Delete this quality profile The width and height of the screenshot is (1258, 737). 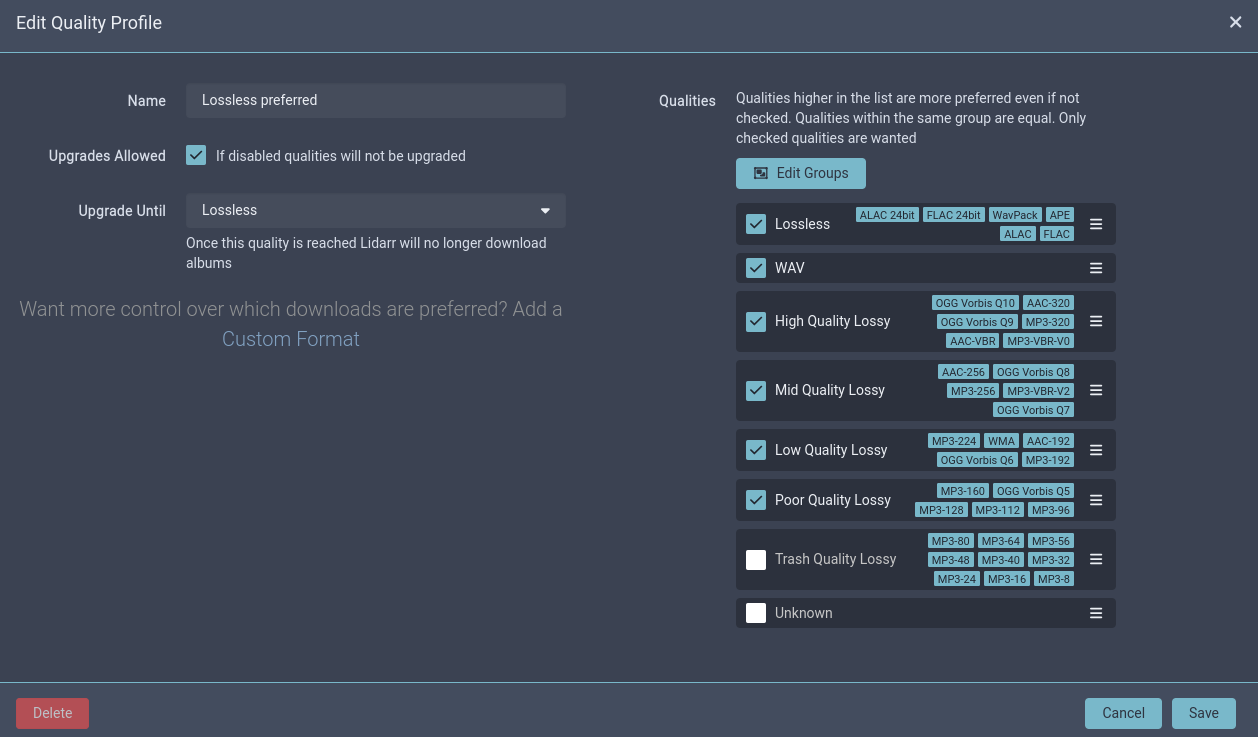[x=52, y=713]
